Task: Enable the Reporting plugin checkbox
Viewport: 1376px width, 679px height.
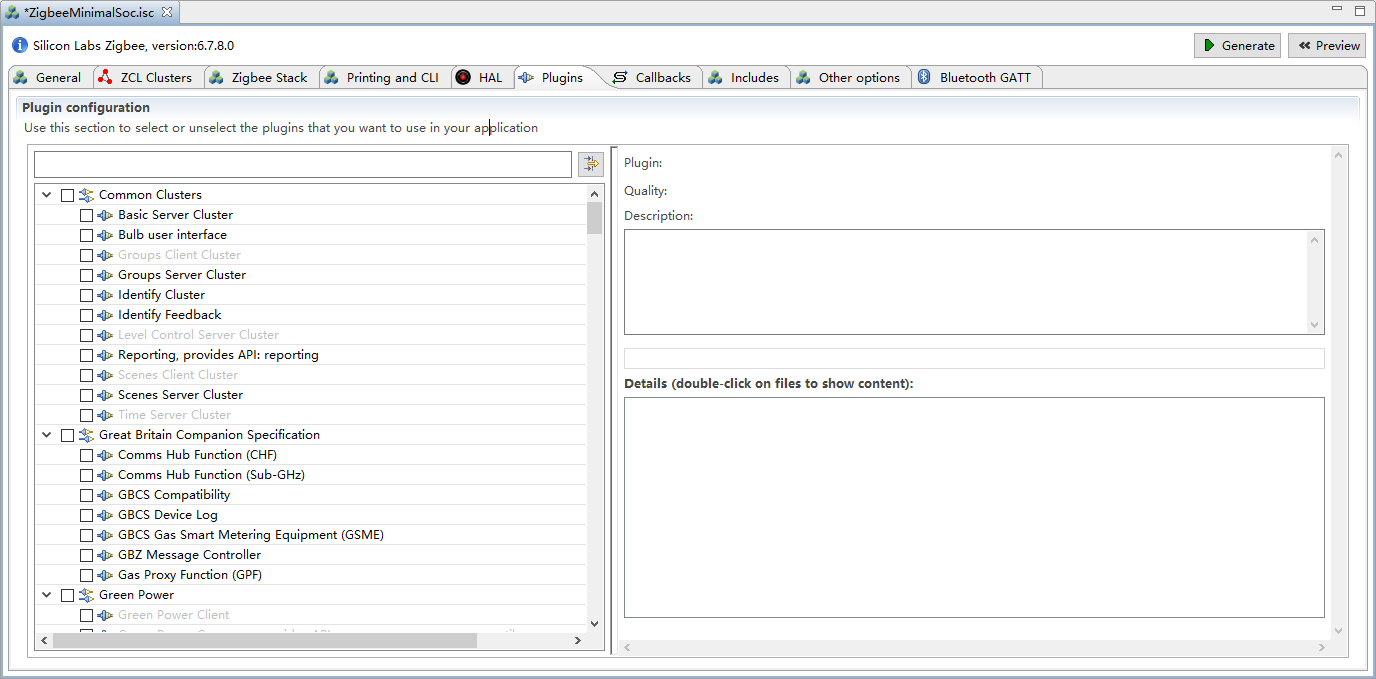Action: 86,355
